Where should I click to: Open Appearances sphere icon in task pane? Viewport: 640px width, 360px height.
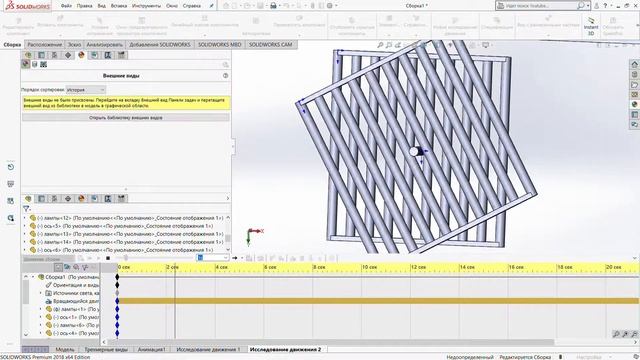(x=634, y=104)
